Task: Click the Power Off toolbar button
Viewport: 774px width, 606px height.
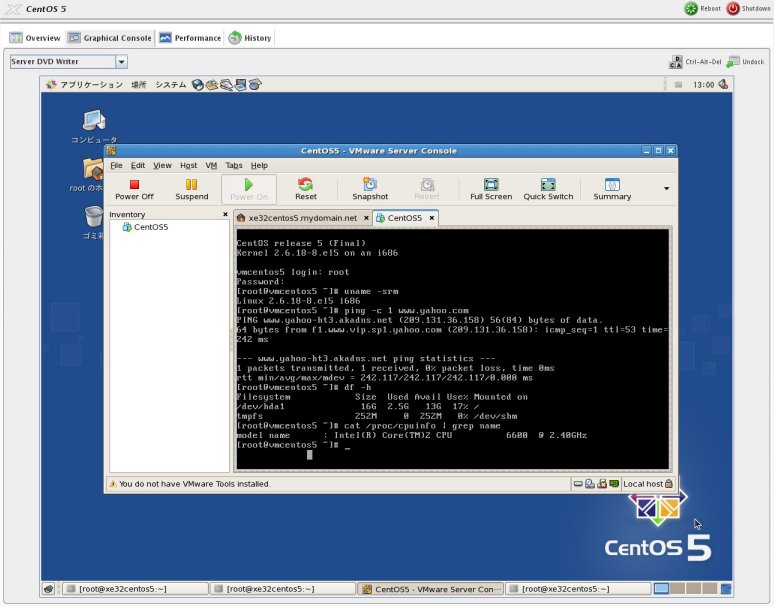Action: click(134, 189)
